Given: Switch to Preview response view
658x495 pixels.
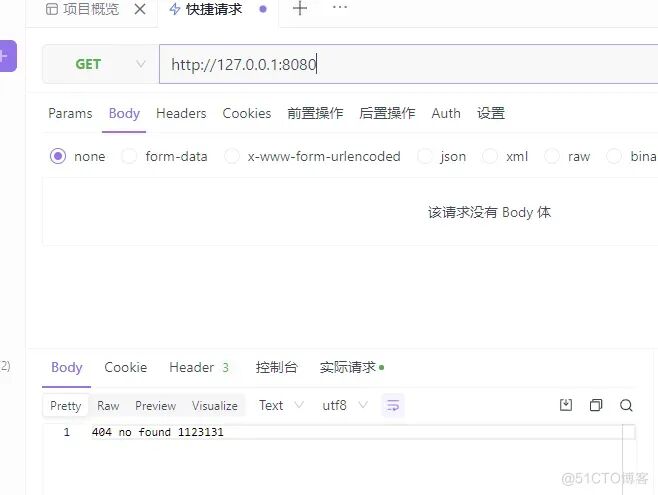Looking at the screenshot, I should point(155,406).
